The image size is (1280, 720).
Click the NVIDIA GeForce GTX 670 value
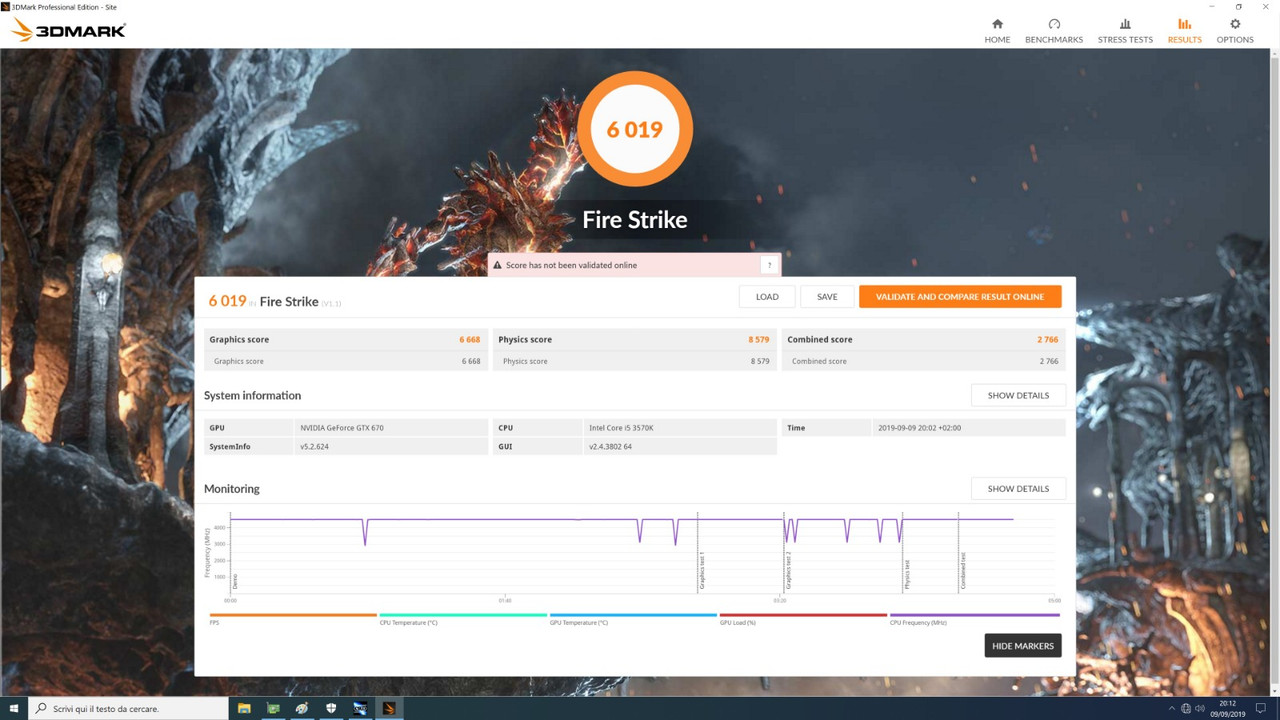tap(342, 428)
